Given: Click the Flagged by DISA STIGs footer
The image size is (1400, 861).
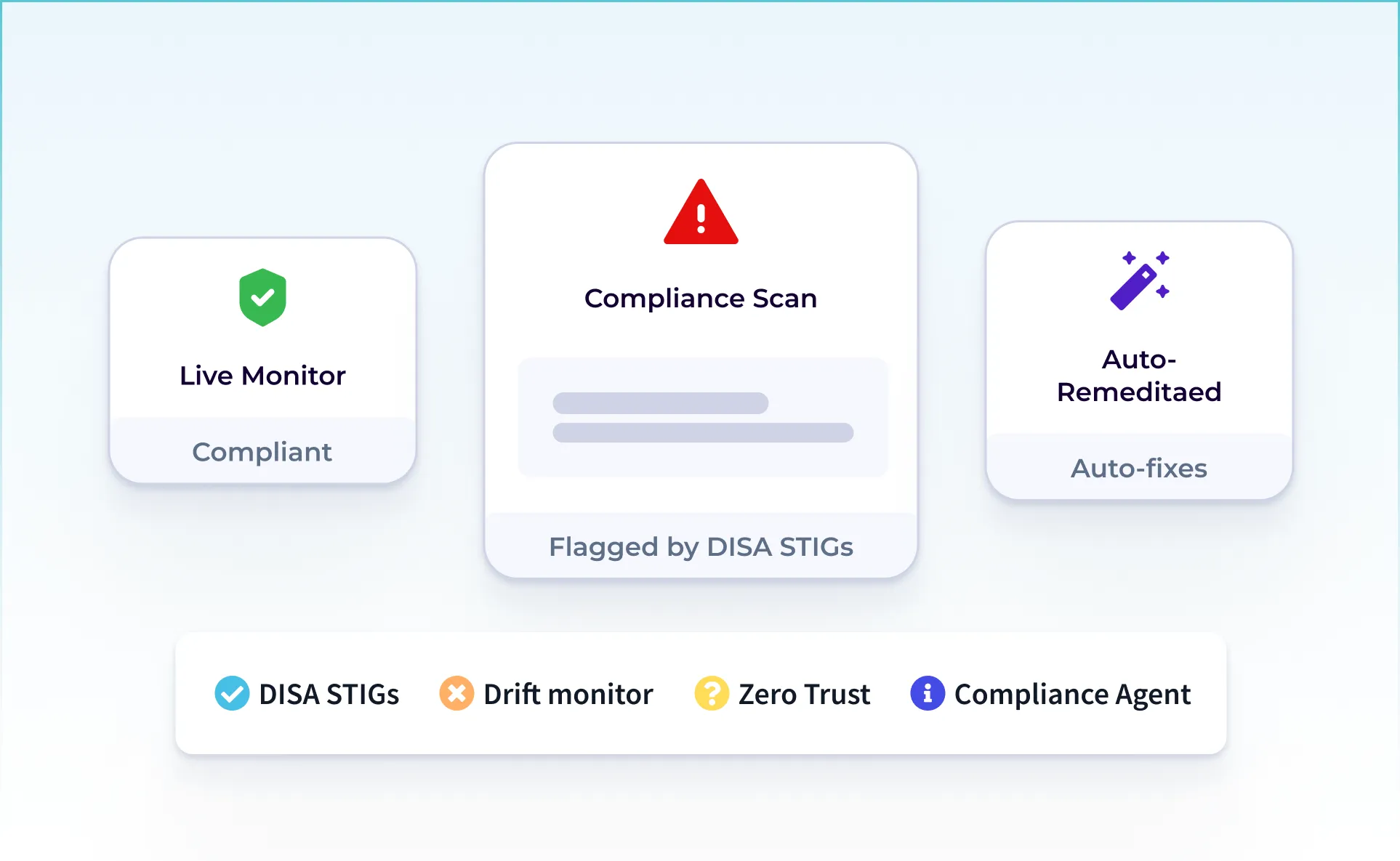Looking at the screenshot, I should pos(701,546).
